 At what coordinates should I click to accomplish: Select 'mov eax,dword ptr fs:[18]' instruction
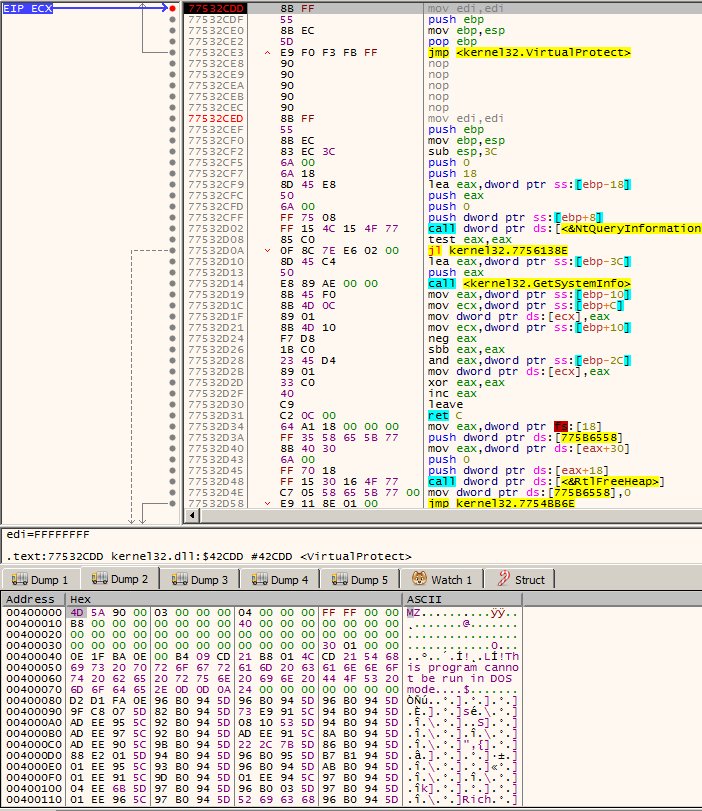pyautogui.click(x=515, y=427)
